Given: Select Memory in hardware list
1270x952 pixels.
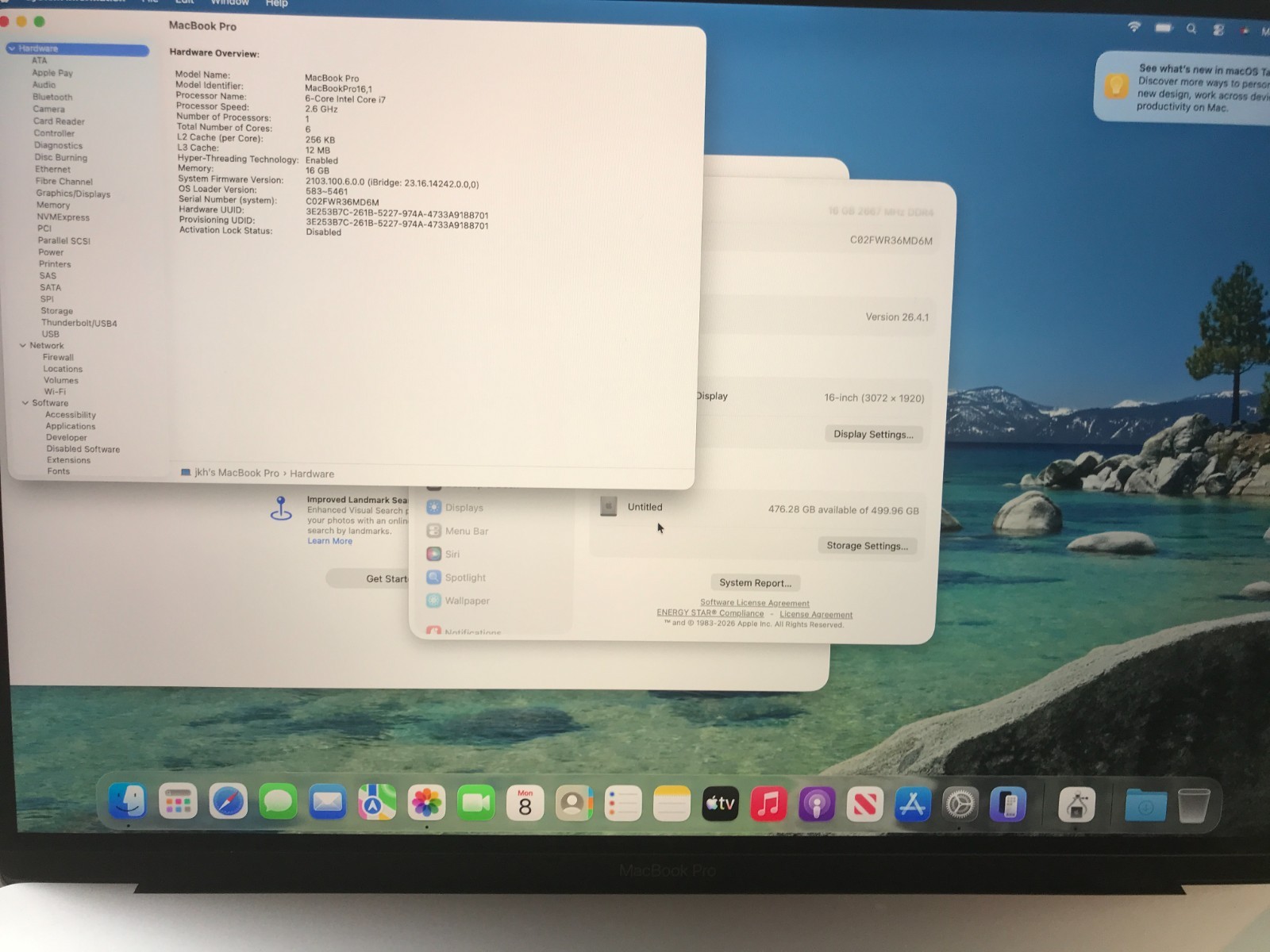Looking at the screenshot, I should click(53, 205).
